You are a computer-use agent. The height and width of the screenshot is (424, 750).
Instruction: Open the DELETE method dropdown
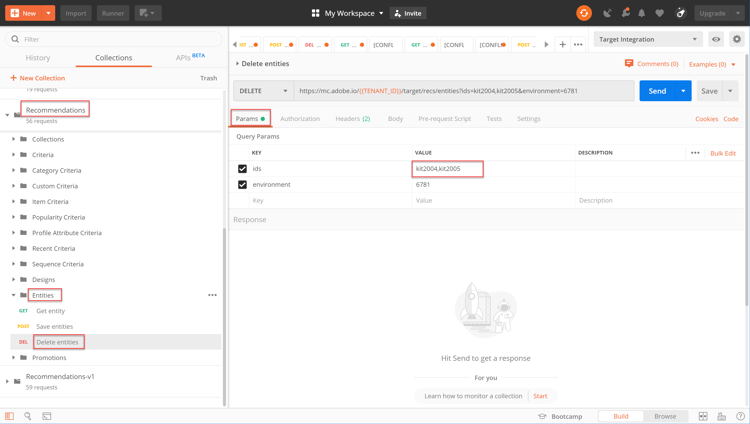[x=263, y=91]
